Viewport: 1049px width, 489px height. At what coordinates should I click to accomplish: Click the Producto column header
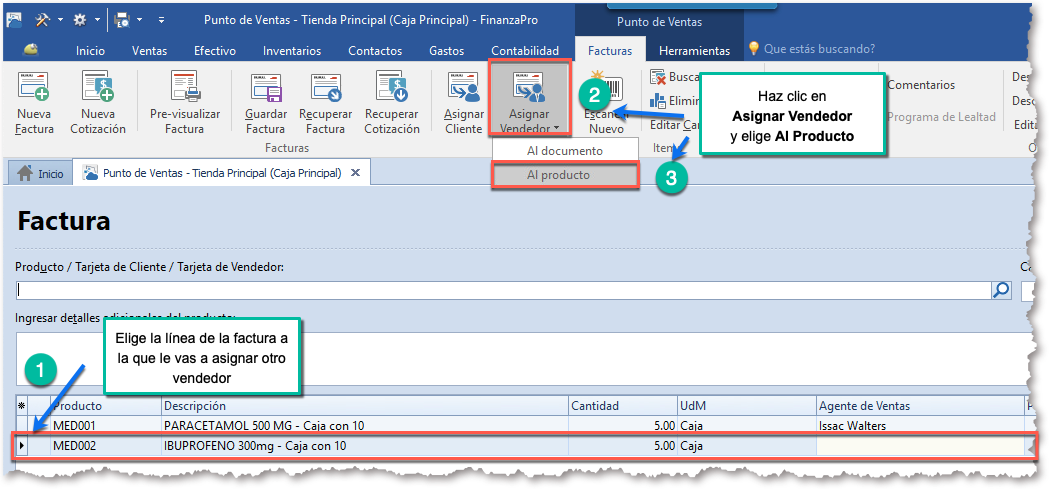106,405
